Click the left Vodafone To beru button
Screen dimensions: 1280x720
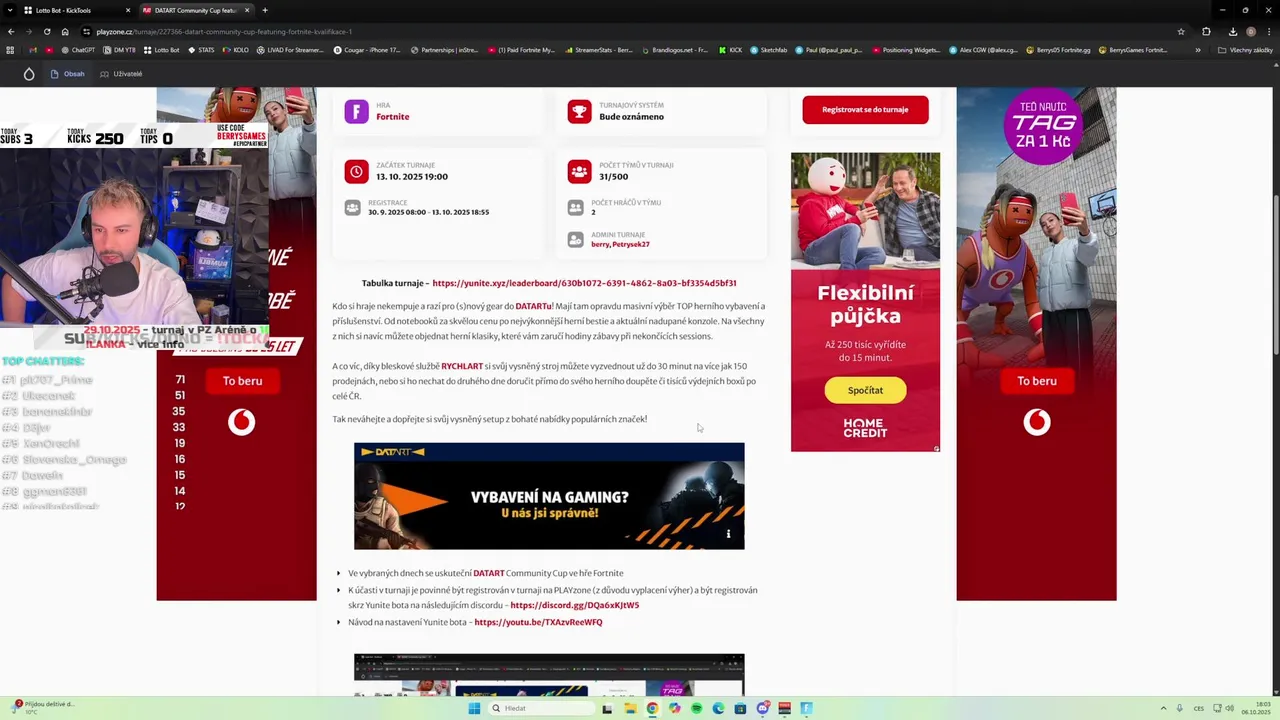click(242, 381)
